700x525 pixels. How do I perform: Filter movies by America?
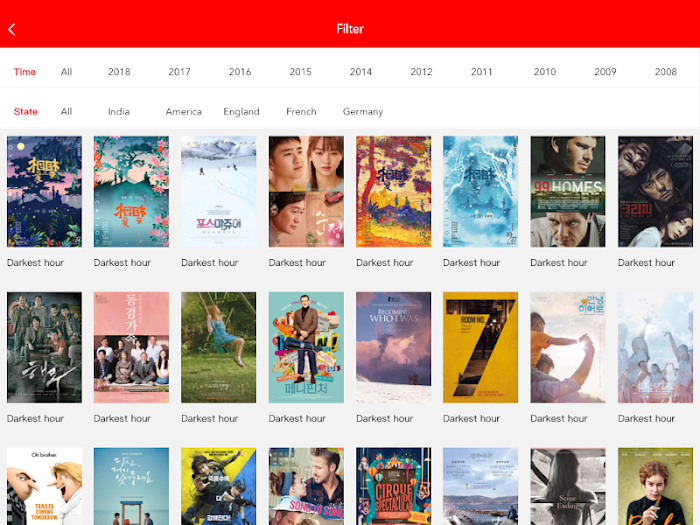pyautogui.click(x=183, y=112)
